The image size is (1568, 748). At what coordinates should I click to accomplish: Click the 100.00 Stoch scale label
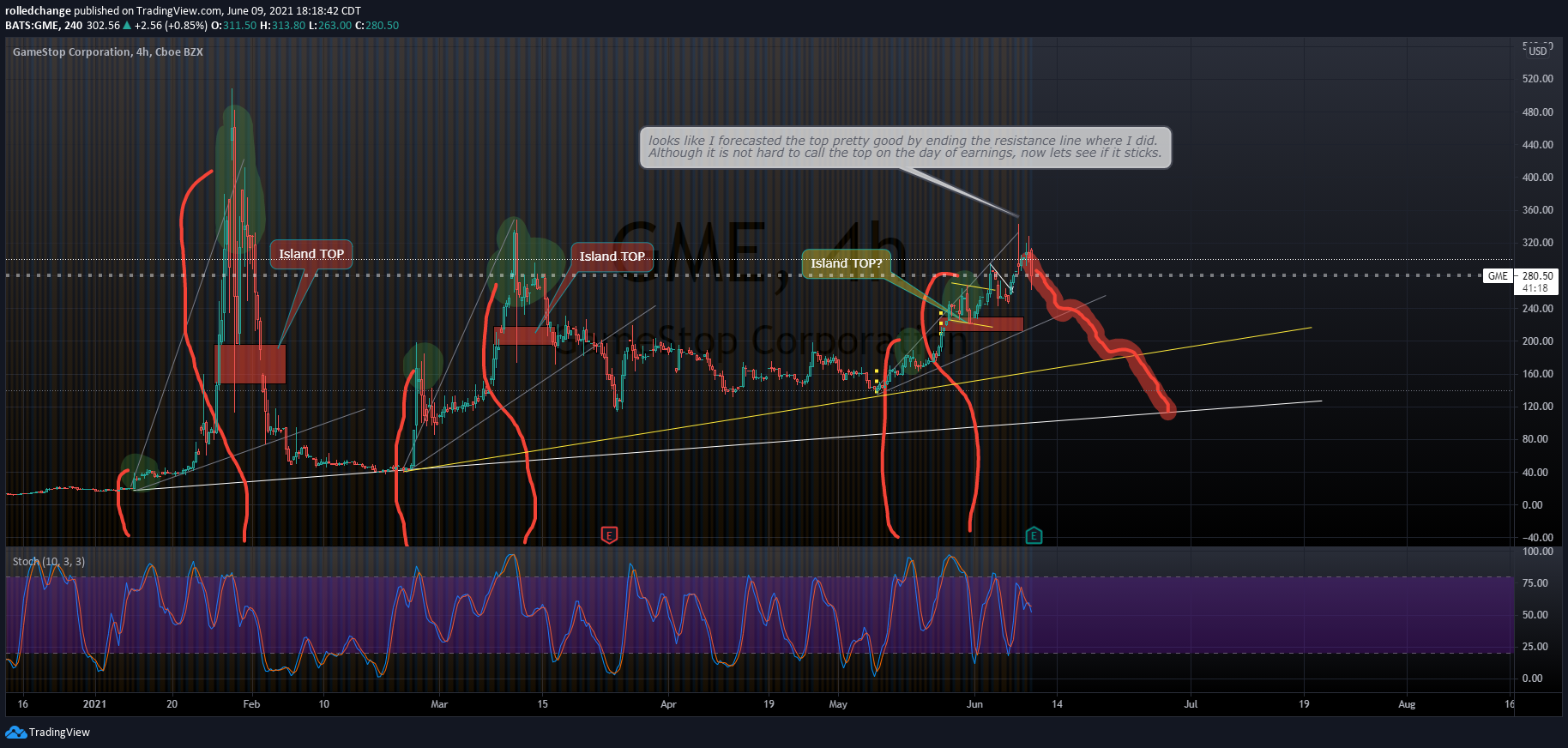tap(1537, 552)
